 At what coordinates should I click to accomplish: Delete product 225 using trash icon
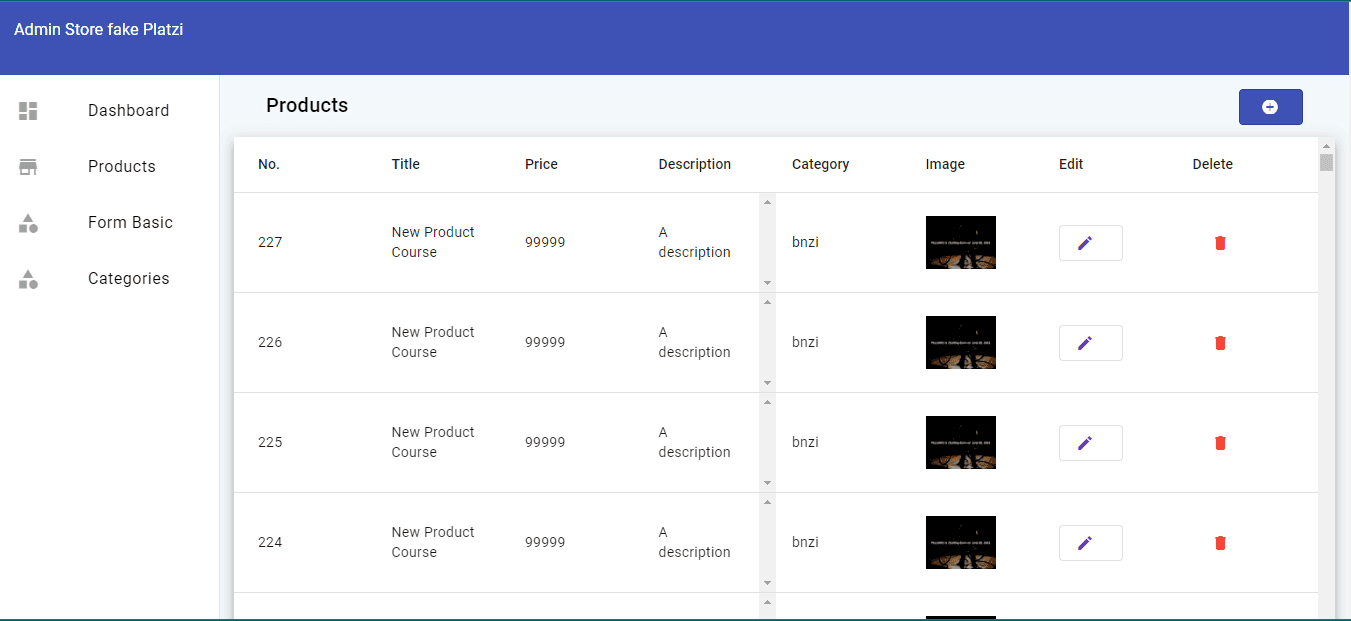(1220, 443)
